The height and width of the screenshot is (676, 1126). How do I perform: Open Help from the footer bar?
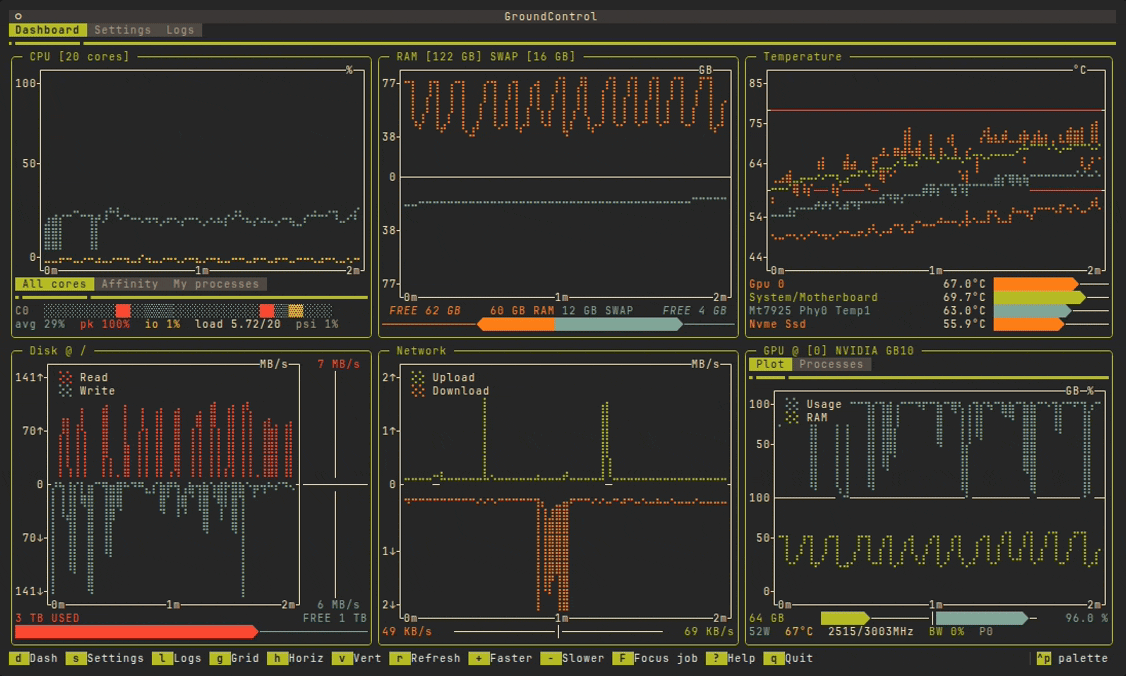[730, 658]
